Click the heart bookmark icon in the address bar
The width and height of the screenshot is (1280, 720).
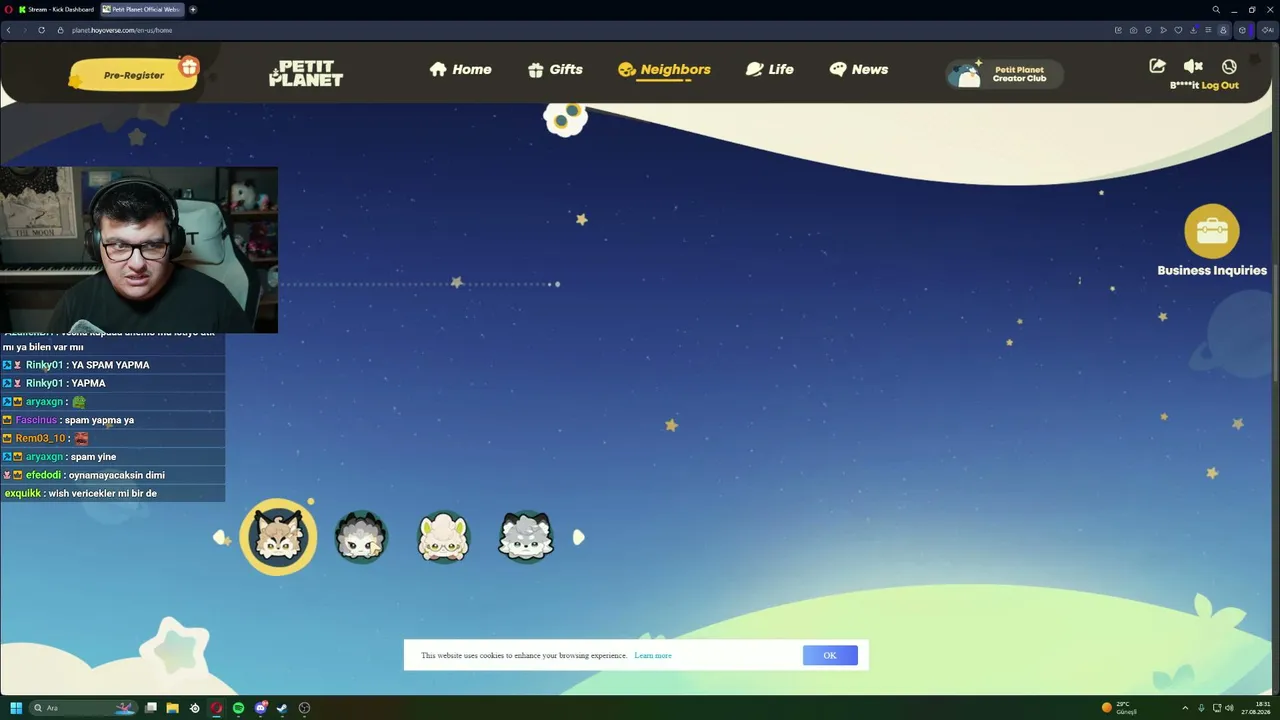pyautogui.click(x=1179, y=30)
